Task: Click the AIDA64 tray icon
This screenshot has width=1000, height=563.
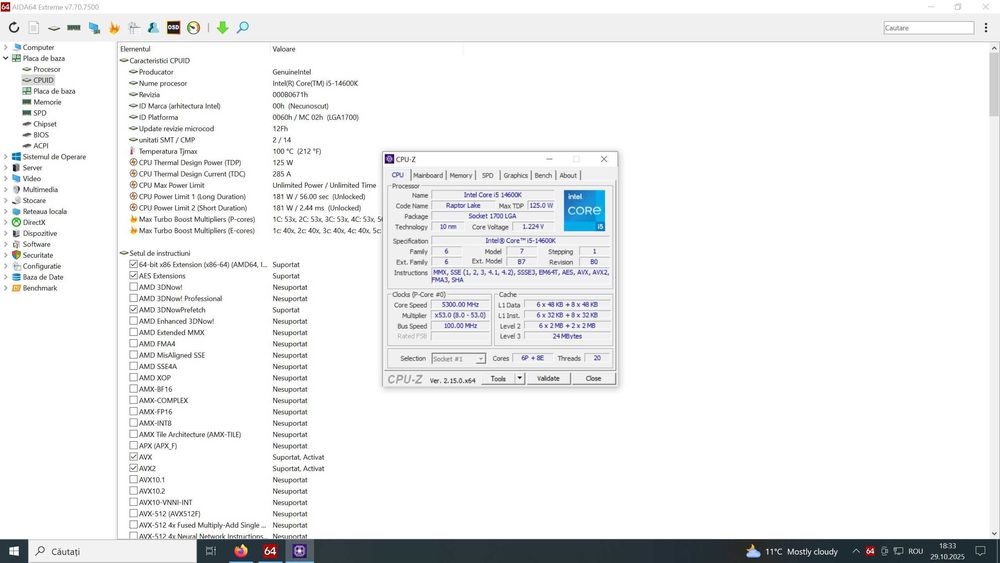Action: click(870, 551)
